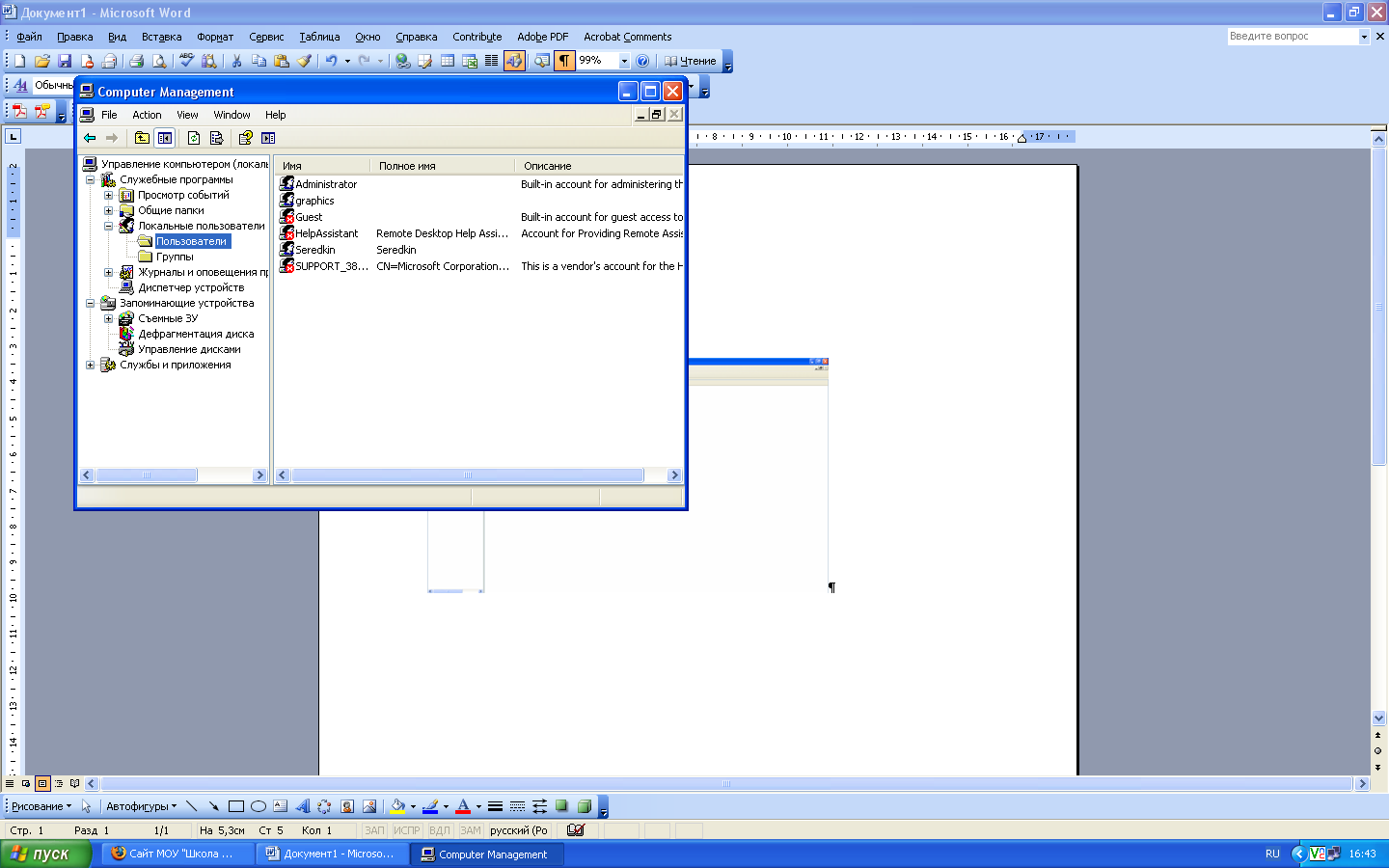Run the ABC spelling check icon
The image size is (1389, 868).
[186, 61]
